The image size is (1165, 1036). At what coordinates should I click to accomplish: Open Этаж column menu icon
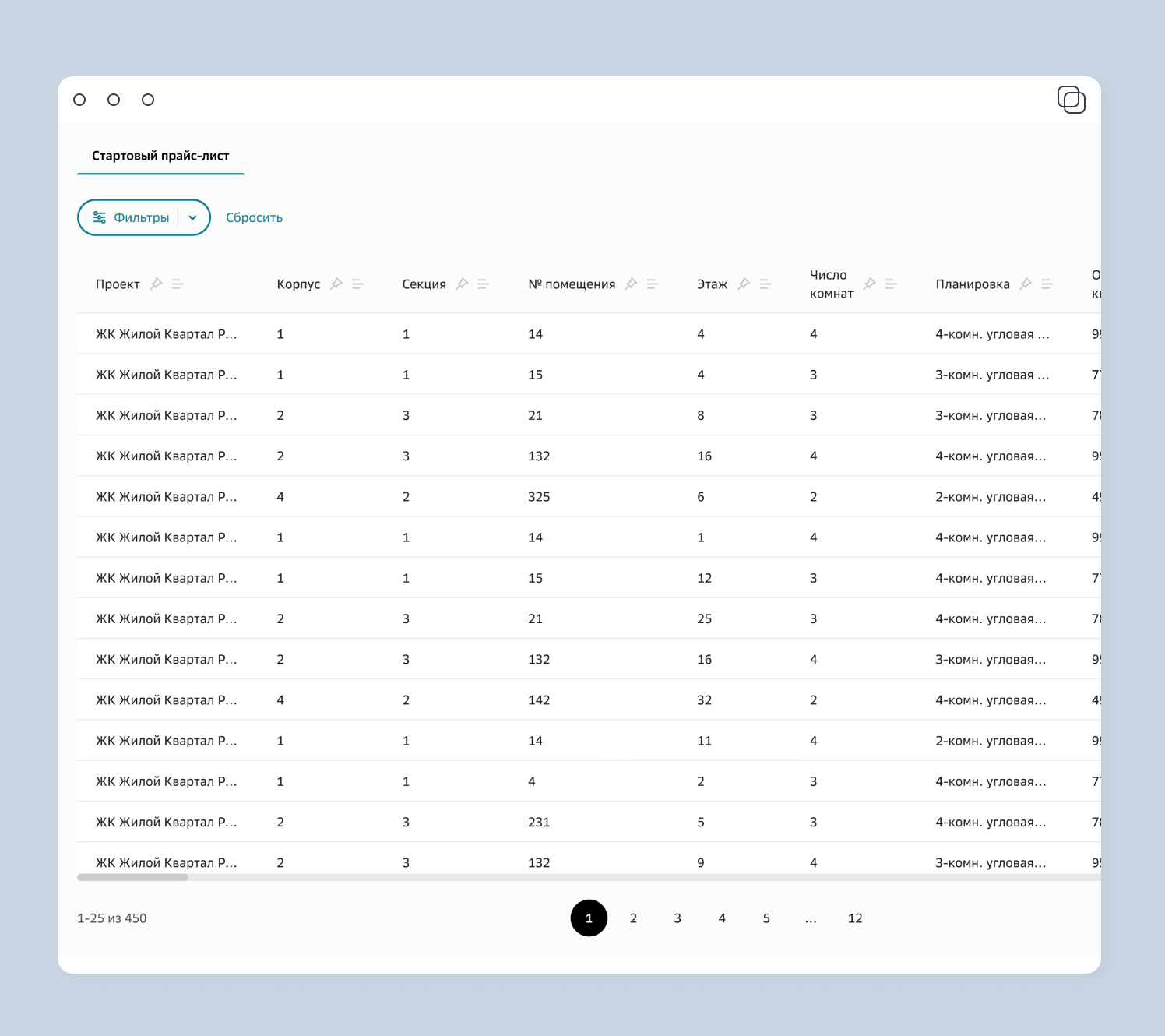766,284
